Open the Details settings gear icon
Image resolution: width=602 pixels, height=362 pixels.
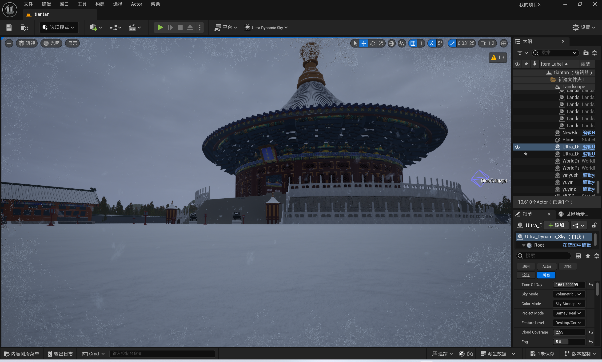596,255
